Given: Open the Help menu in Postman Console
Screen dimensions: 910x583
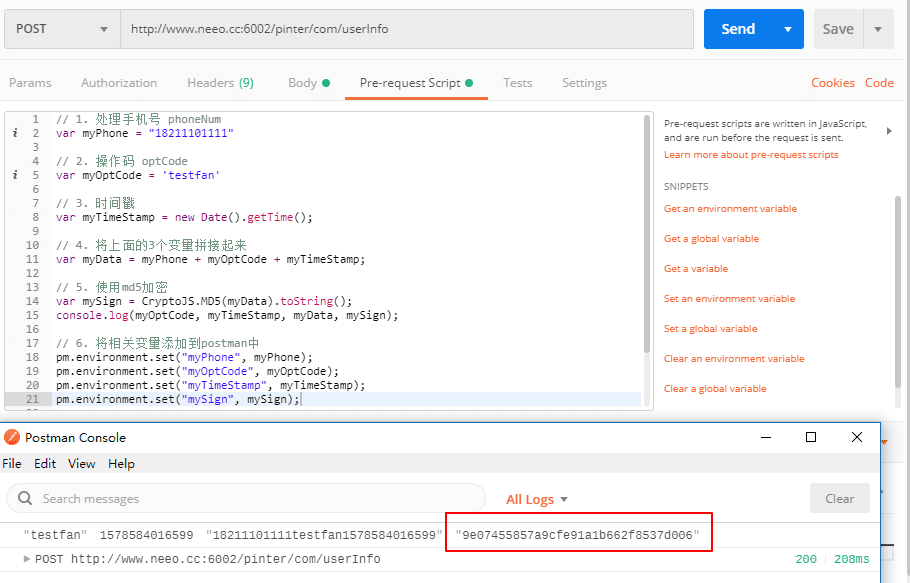Looking at the screenshot, I should pyautogui.click(x=121, y=463).
